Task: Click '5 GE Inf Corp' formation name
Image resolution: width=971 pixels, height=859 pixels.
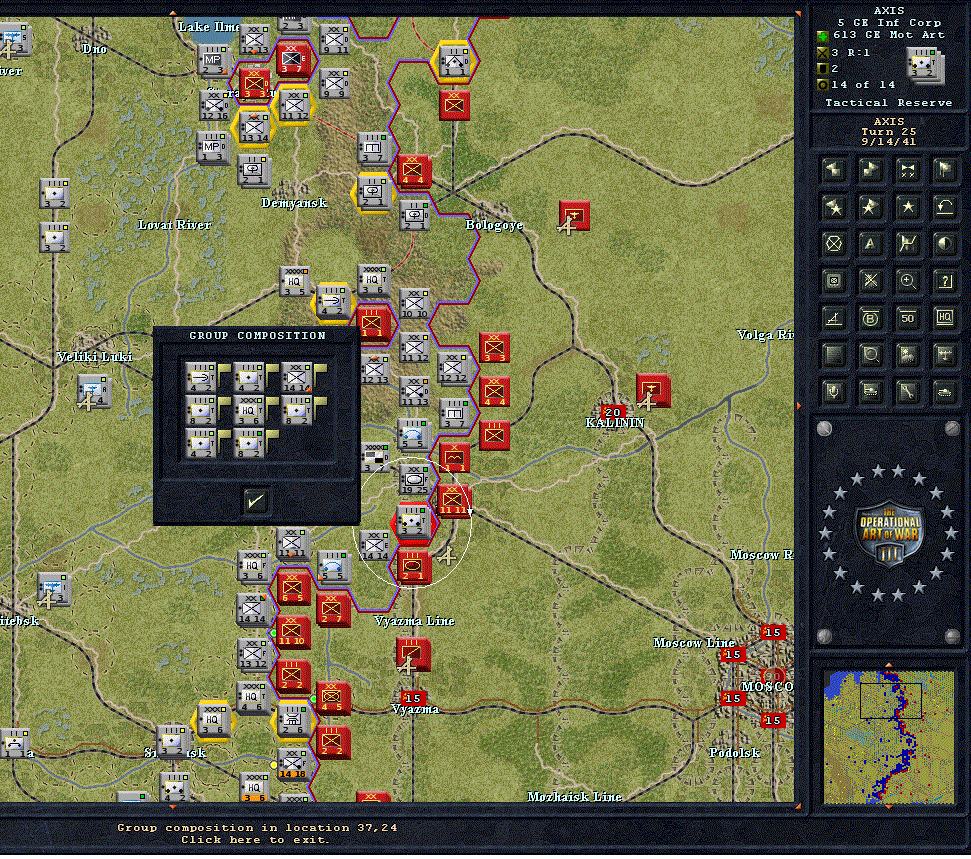Action: [x=889, y=23]
